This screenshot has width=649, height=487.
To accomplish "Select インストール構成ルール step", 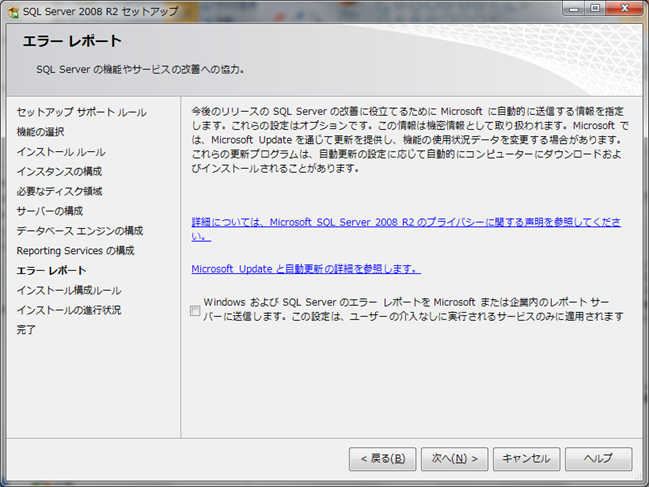I will coord(69,290).
